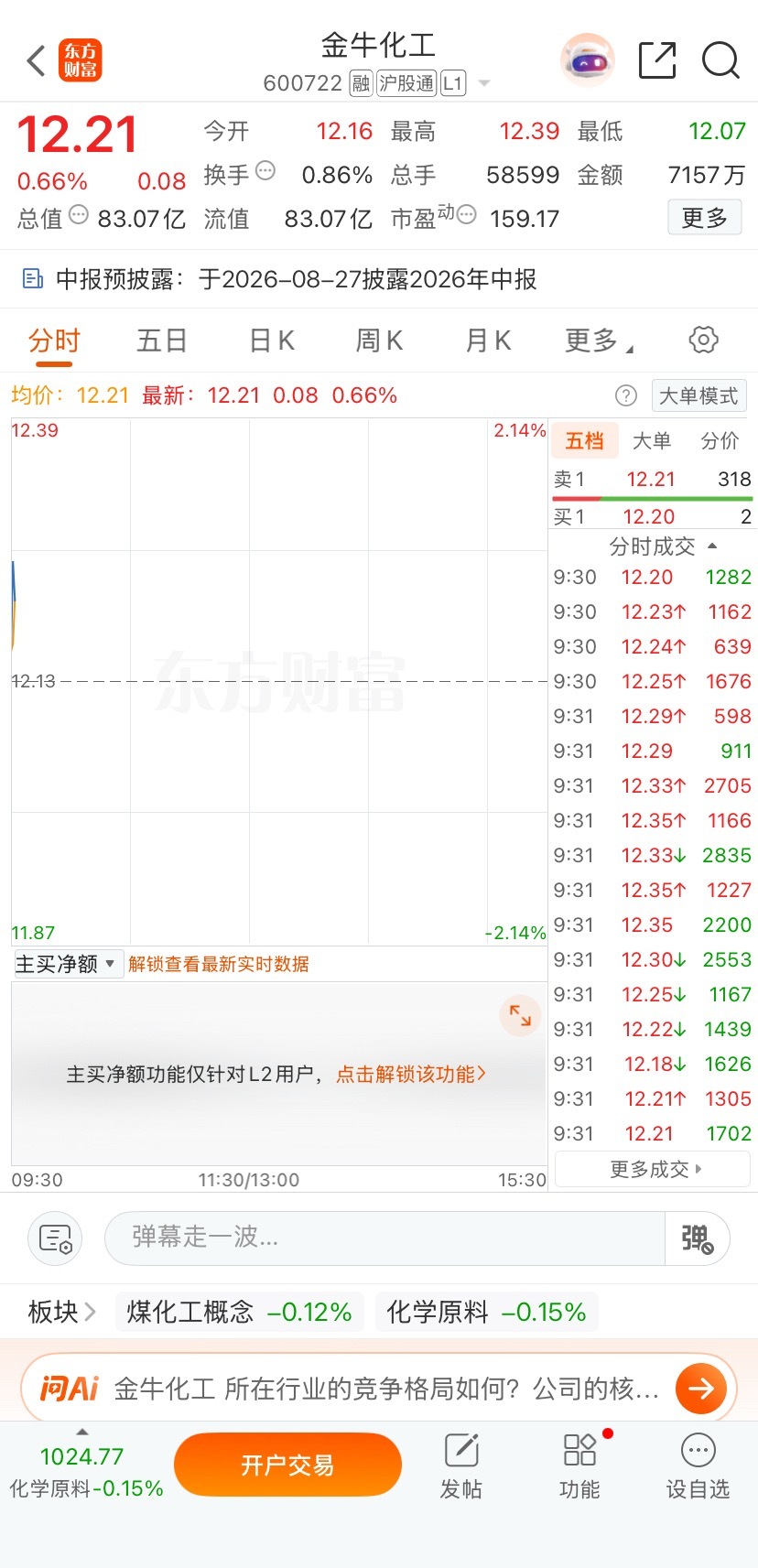Tap the 问AI logo
The height and width of the screenshot is (1568, 758).
69,1389
